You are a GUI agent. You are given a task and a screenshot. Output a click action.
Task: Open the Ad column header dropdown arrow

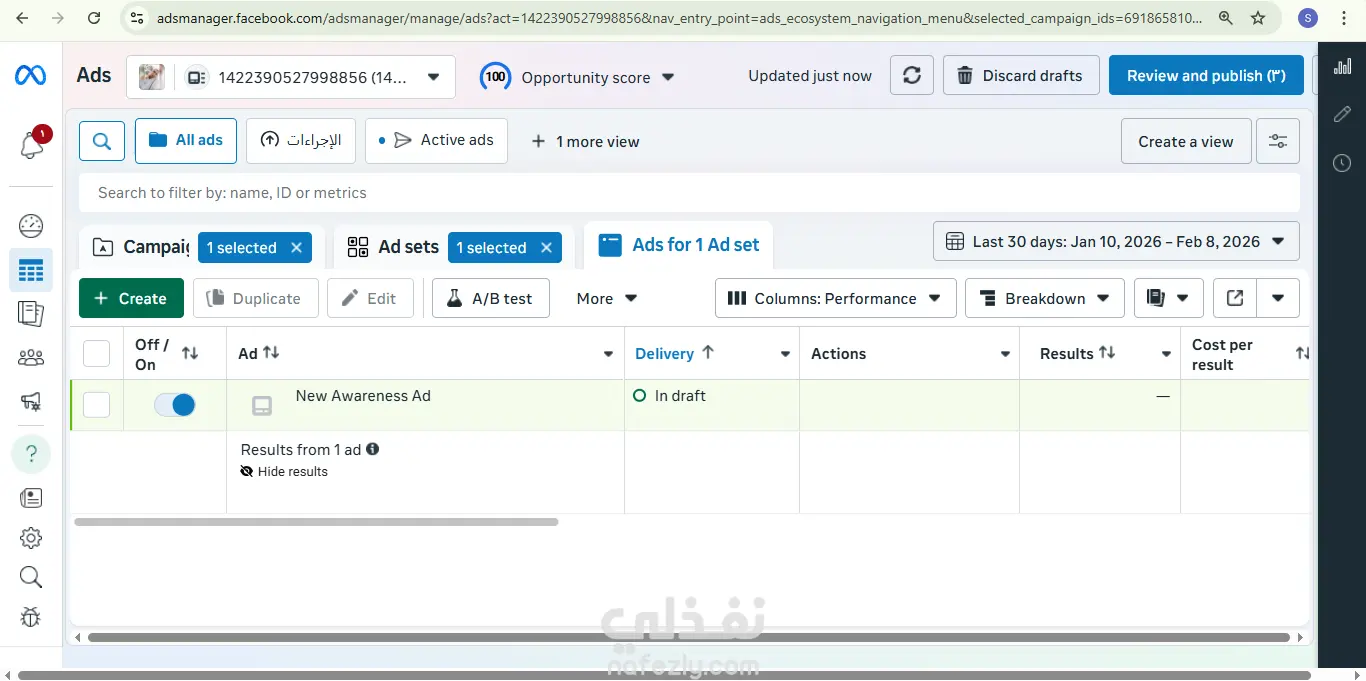[x=608, y=354]
